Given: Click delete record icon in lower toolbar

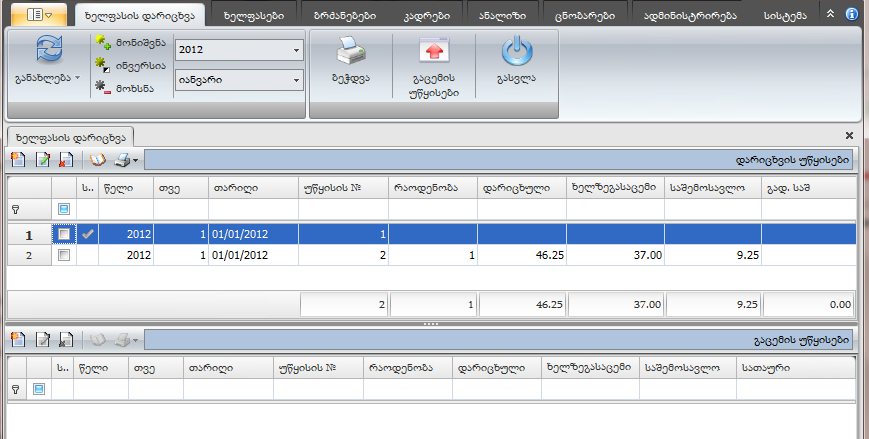Looking at the screenshot, I should pos(66,339).
